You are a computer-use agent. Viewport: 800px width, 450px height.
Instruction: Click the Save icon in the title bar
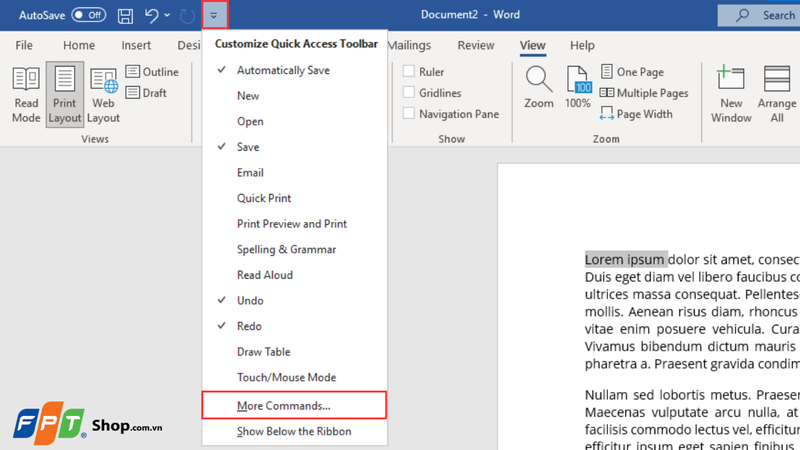(125, 15)
